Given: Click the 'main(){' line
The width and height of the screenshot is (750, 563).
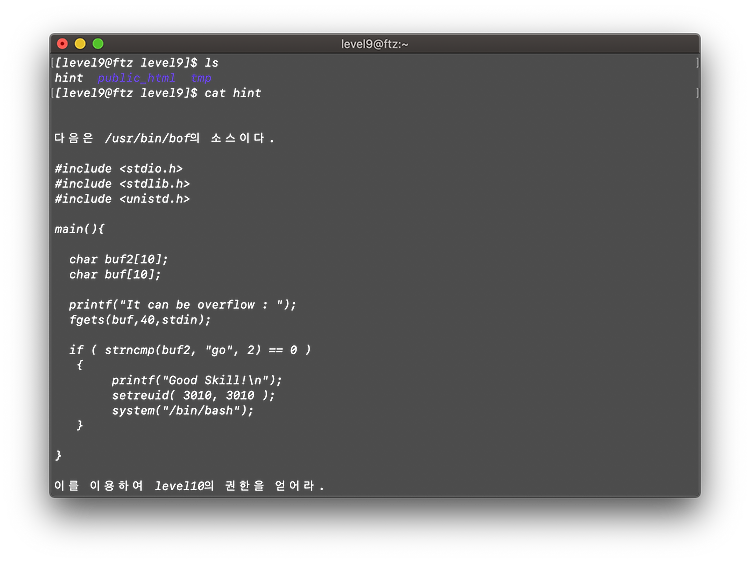Looking at the screenshot, I should 79,229.
